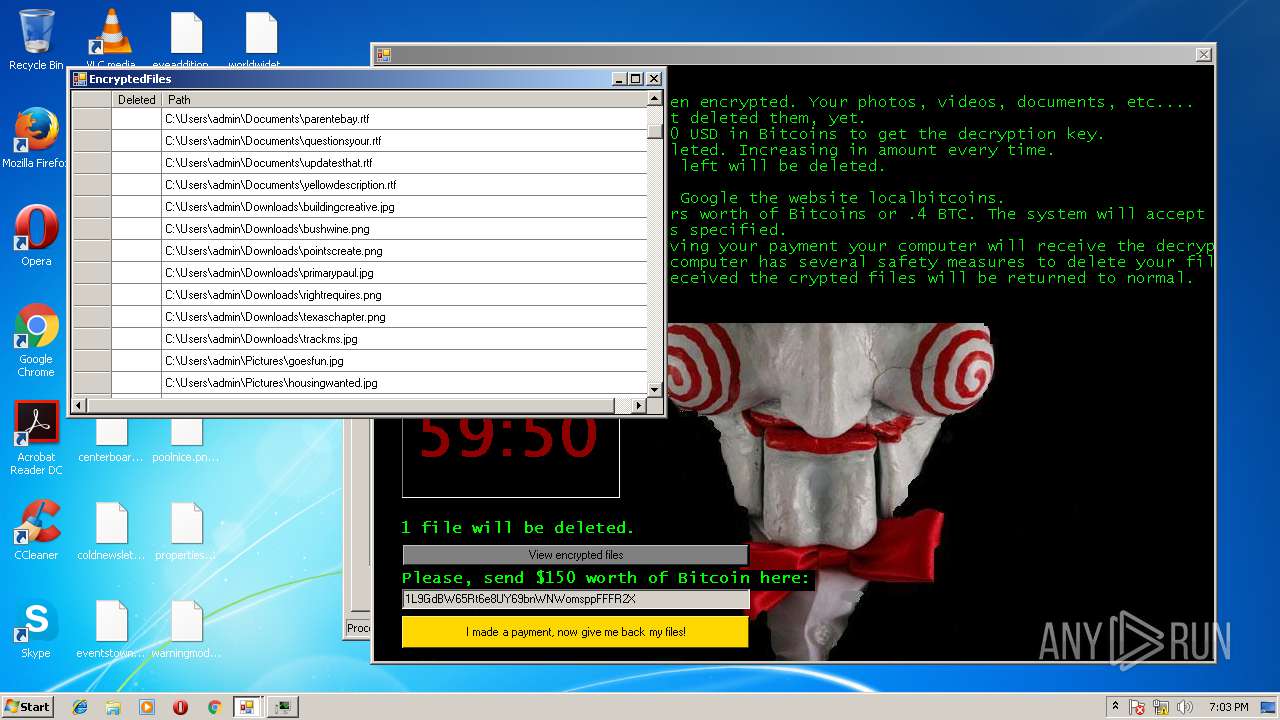Launch the Acrobat Reader DC shortcut

pyautogui.click(x=36, y=438)
